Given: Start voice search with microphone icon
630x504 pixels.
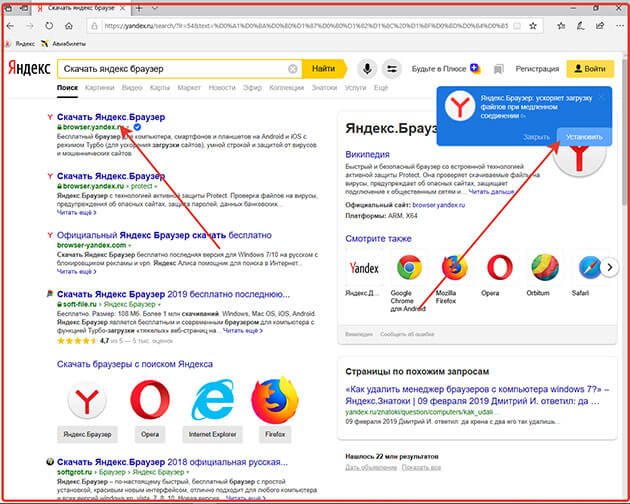Looking at the screenshot, I should click(366, 69).
